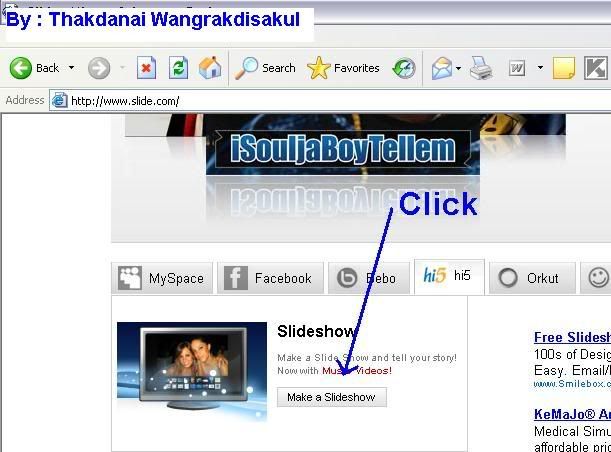Select the Facebook tab

[268, 278]
